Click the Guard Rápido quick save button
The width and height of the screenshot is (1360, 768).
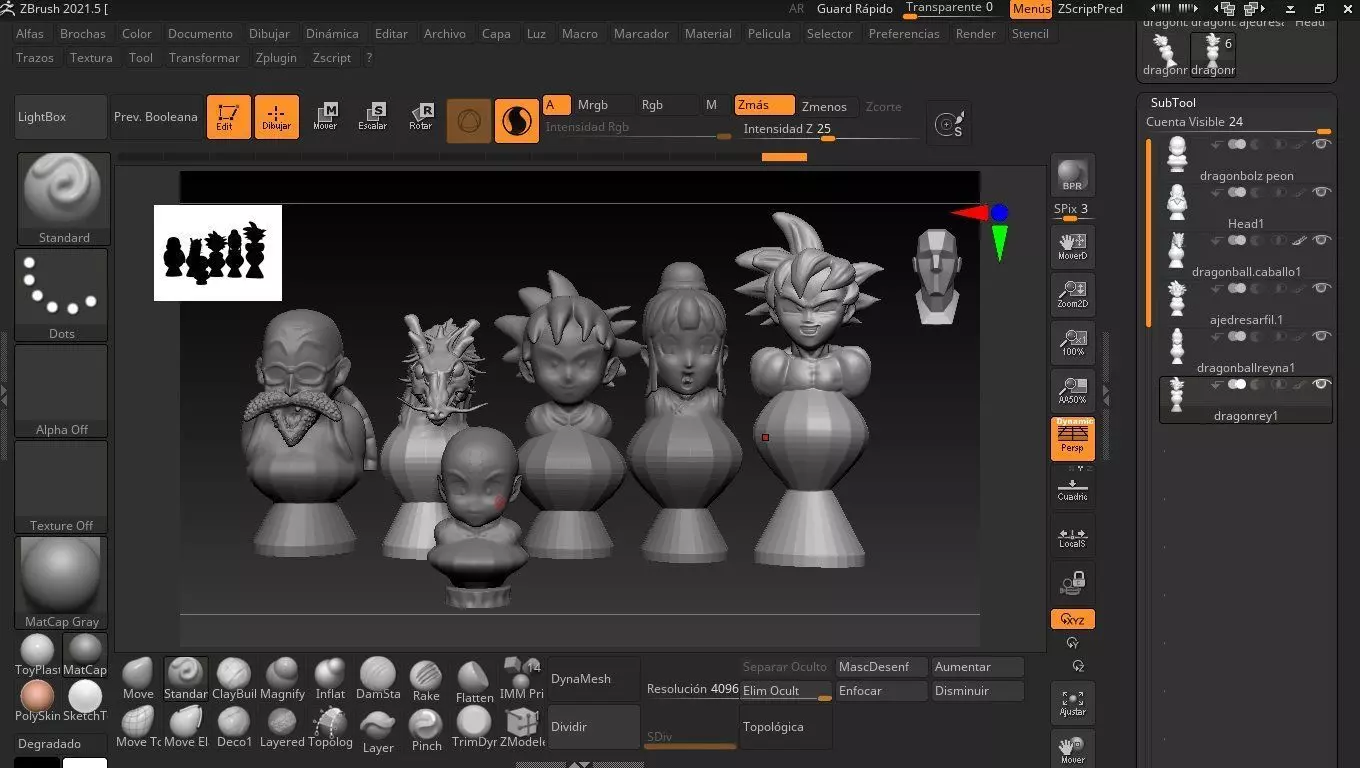(855, 9)
